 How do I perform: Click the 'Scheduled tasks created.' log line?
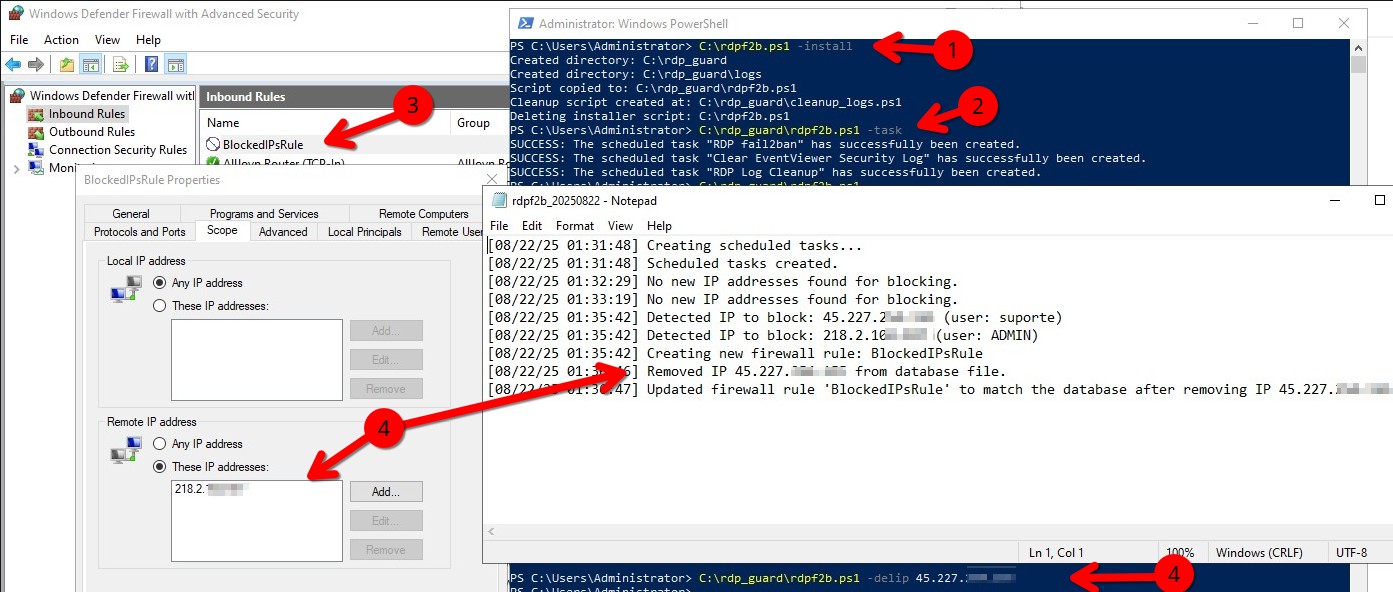pyautogui.click(x=663, y=263)
